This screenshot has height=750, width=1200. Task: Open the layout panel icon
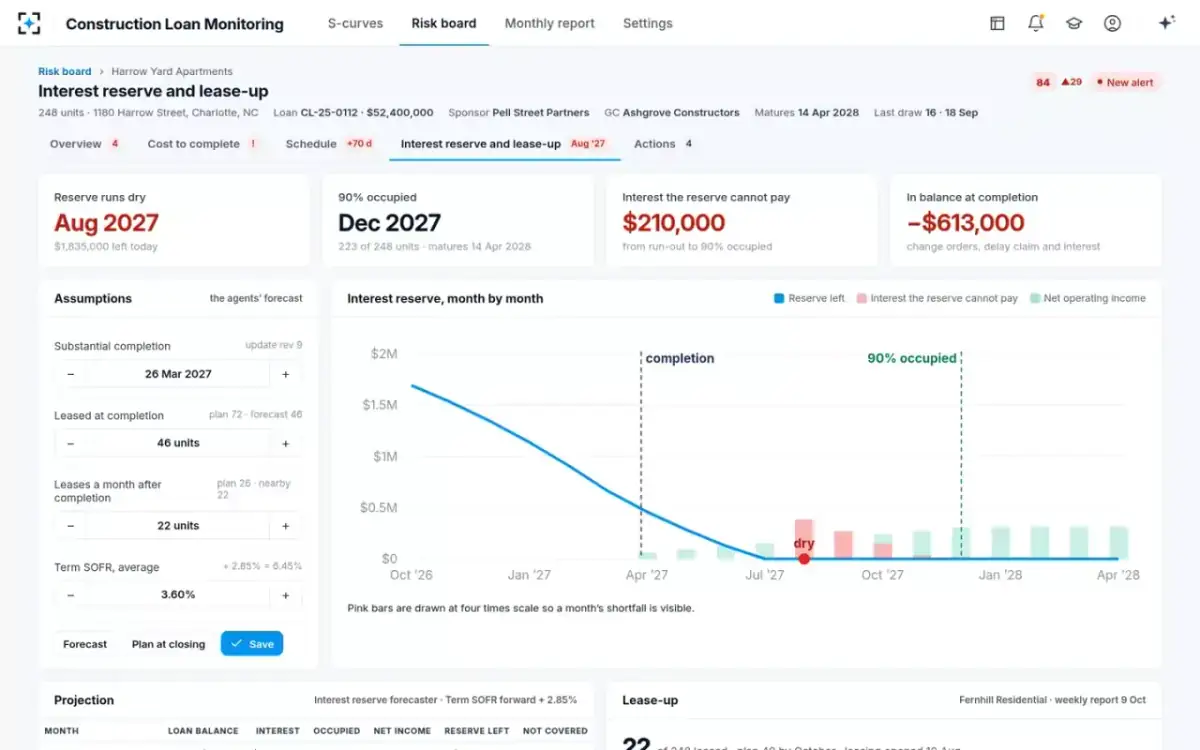point(997,23)
